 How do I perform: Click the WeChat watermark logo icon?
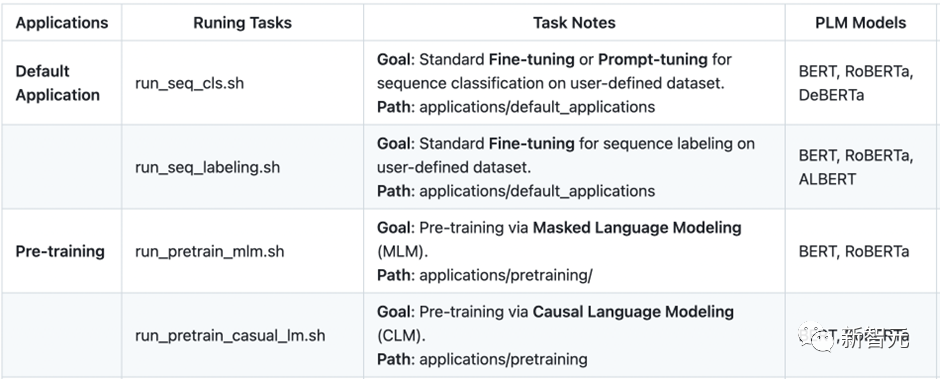[x=815, y=337]
